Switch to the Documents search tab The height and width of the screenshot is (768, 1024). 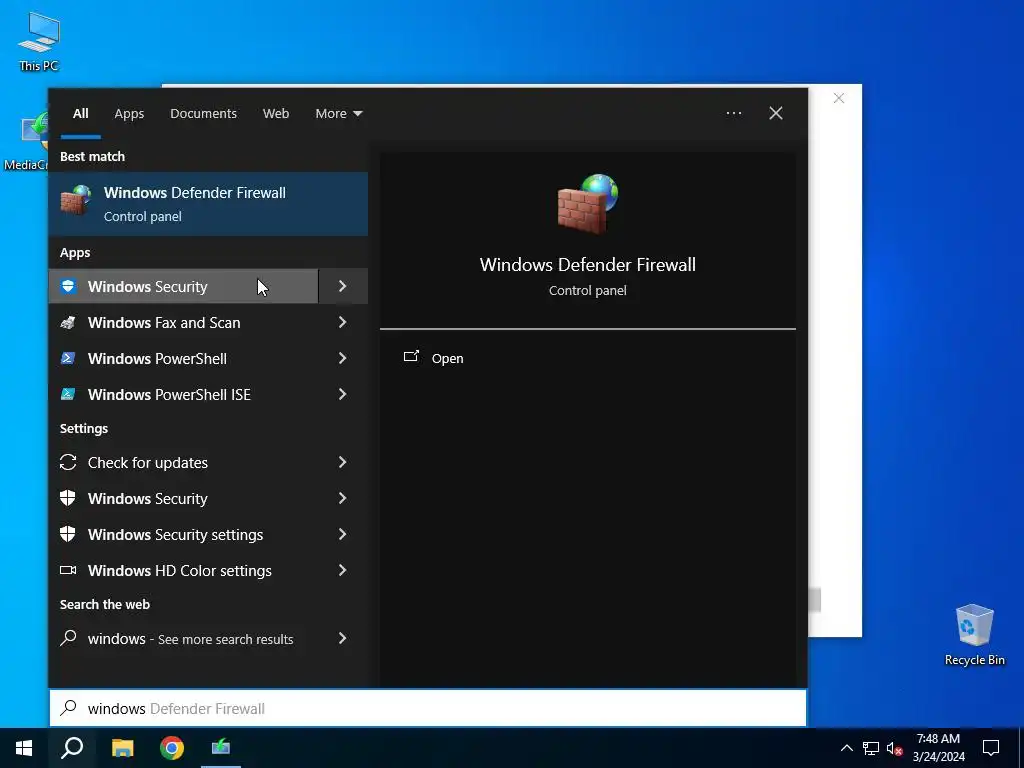203,114
